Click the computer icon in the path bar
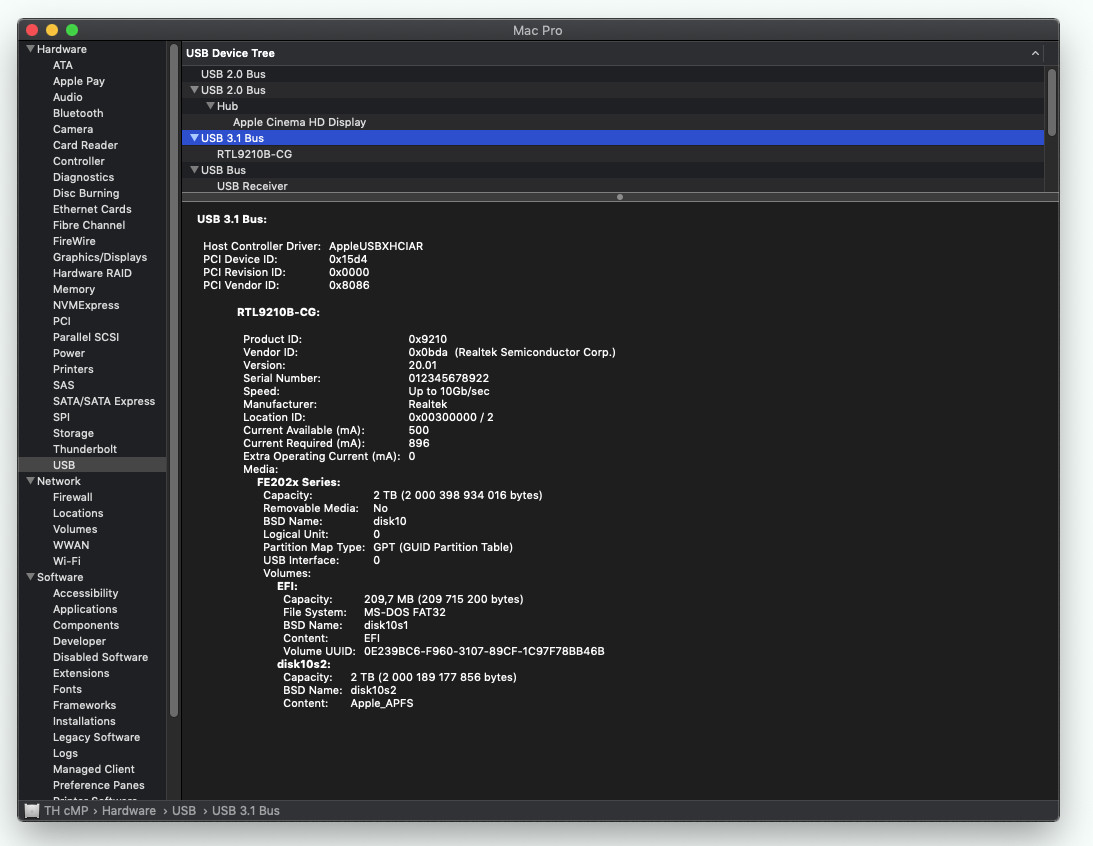The width and height of the screenshot is (1093, 846). click(x=32, y=810)
